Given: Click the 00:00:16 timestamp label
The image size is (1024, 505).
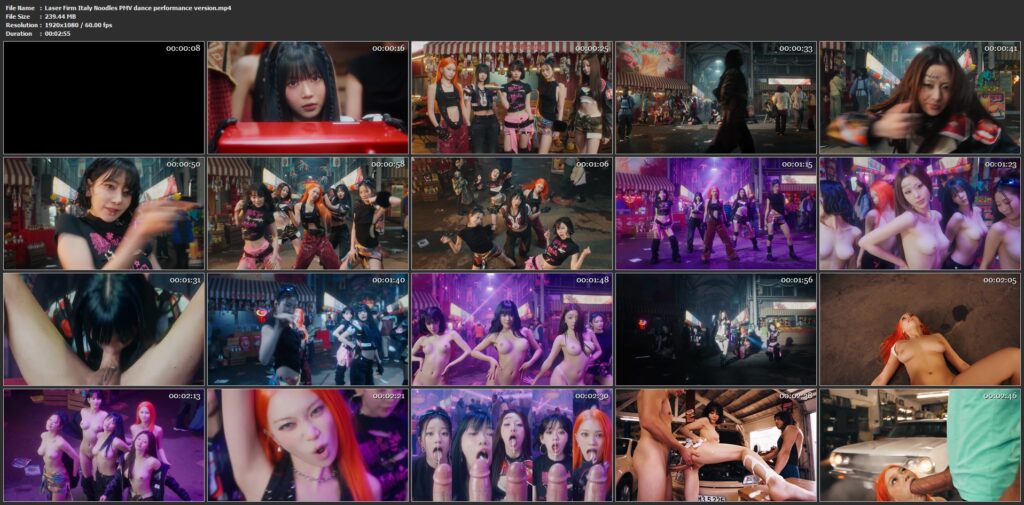Looking at the screenshot, I should (x=388, y=48).
